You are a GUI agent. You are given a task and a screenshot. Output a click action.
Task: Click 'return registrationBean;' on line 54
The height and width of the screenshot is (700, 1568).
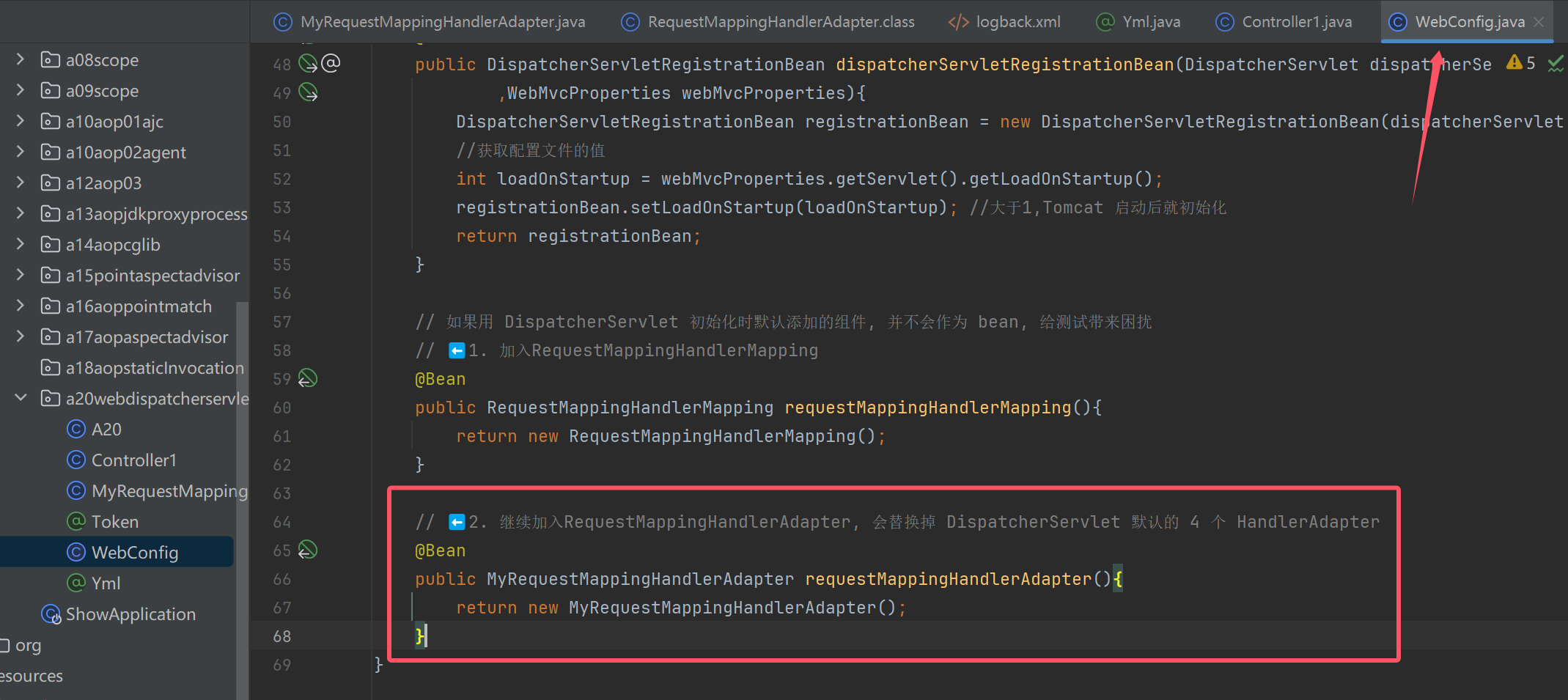click(578, 236)
